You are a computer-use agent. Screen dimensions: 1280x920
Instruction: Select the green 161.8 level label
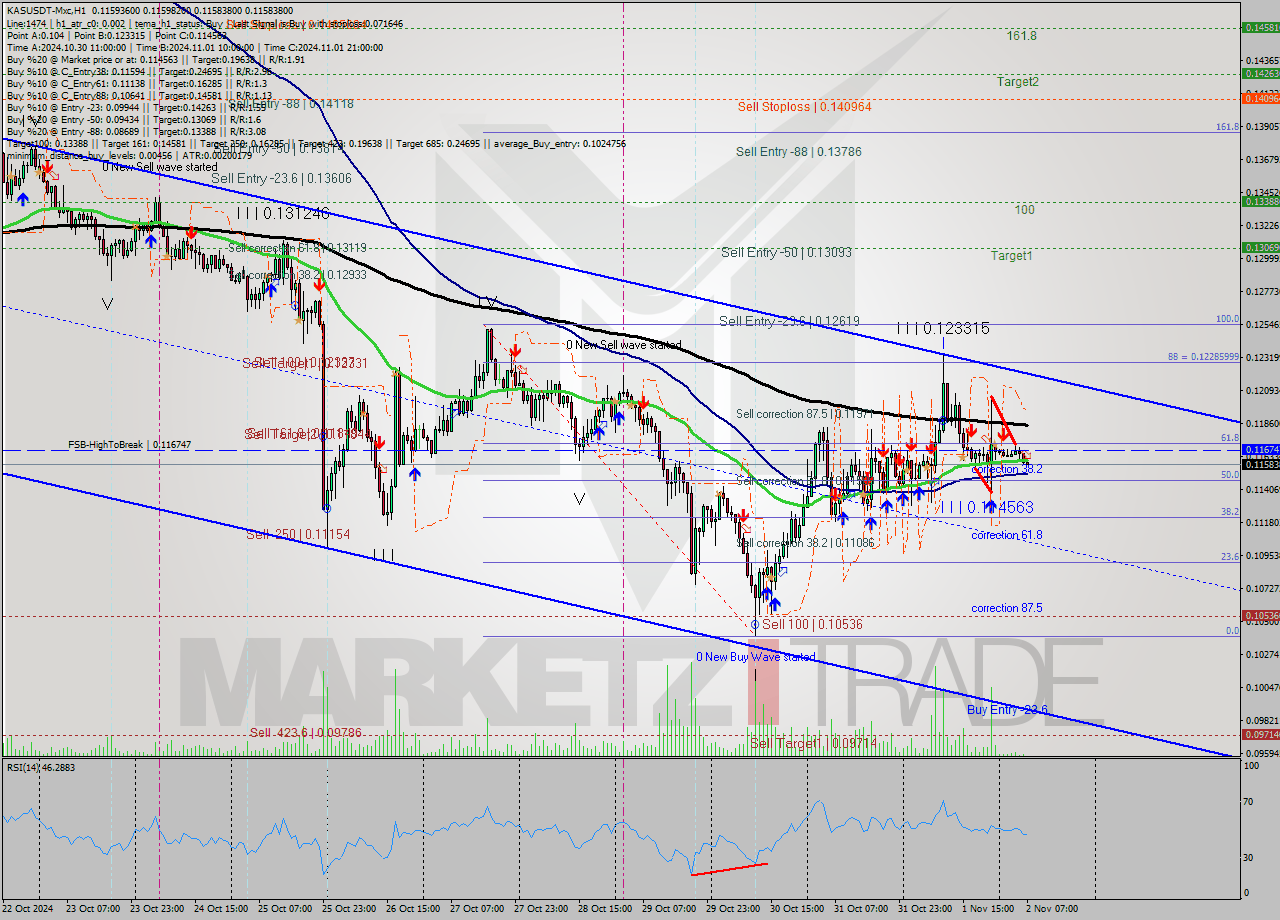tap(1022, 35)
